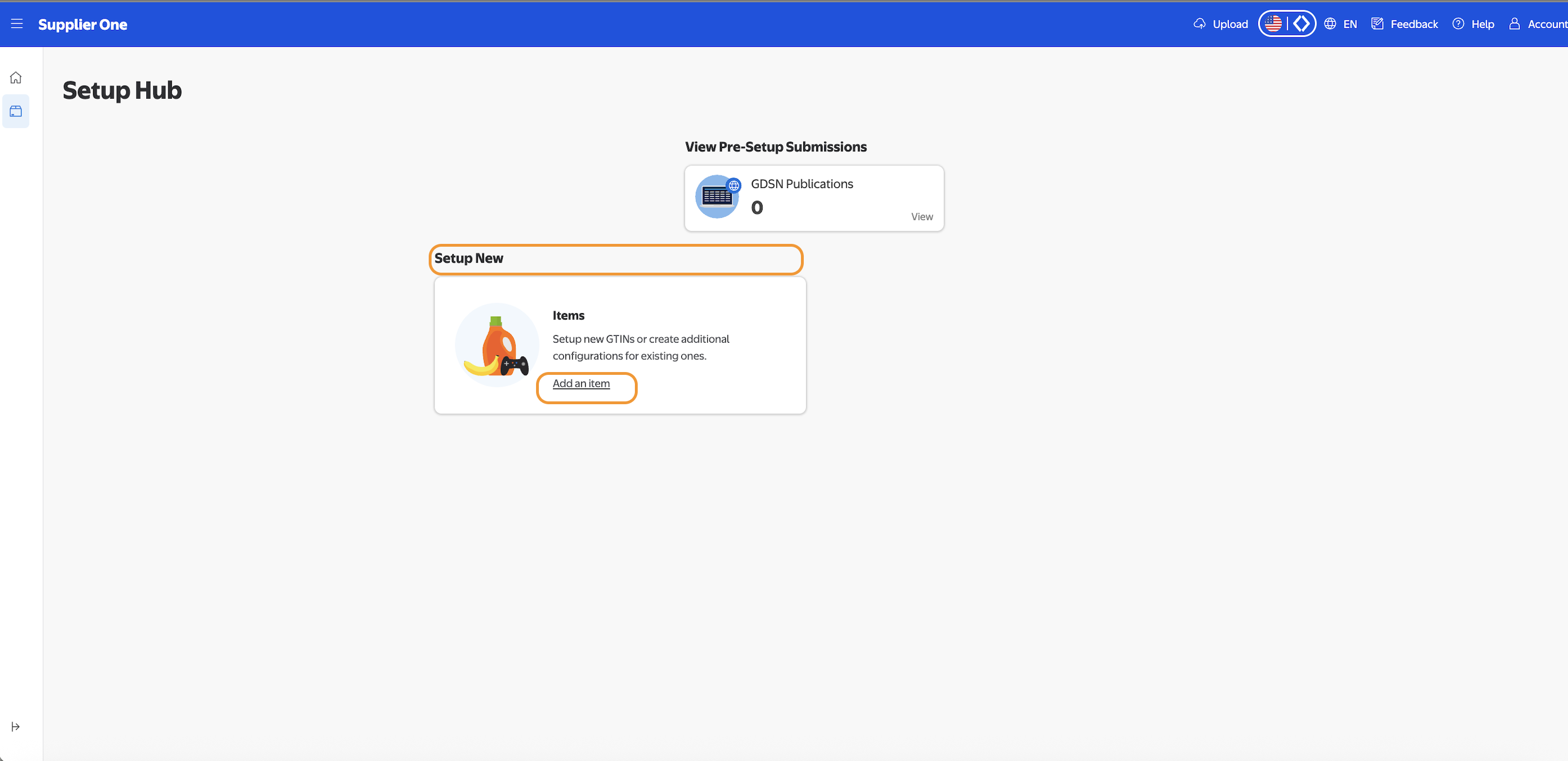Select the Setup Hub sidebar icon
The height and width of the screenshot is (761, 1568).
16,111
